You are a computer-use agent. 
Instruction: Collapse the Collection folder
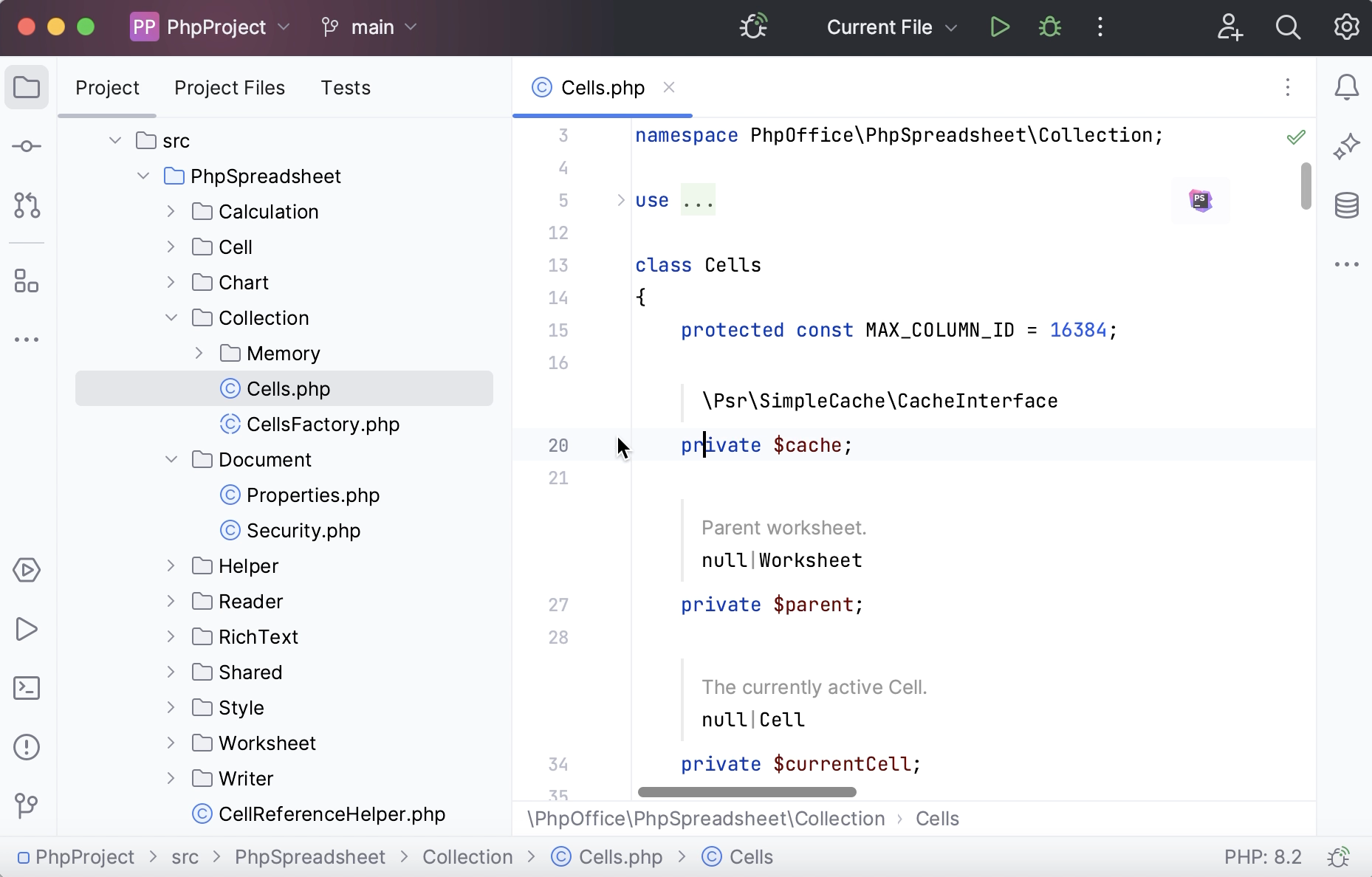(x=171, y=317)
